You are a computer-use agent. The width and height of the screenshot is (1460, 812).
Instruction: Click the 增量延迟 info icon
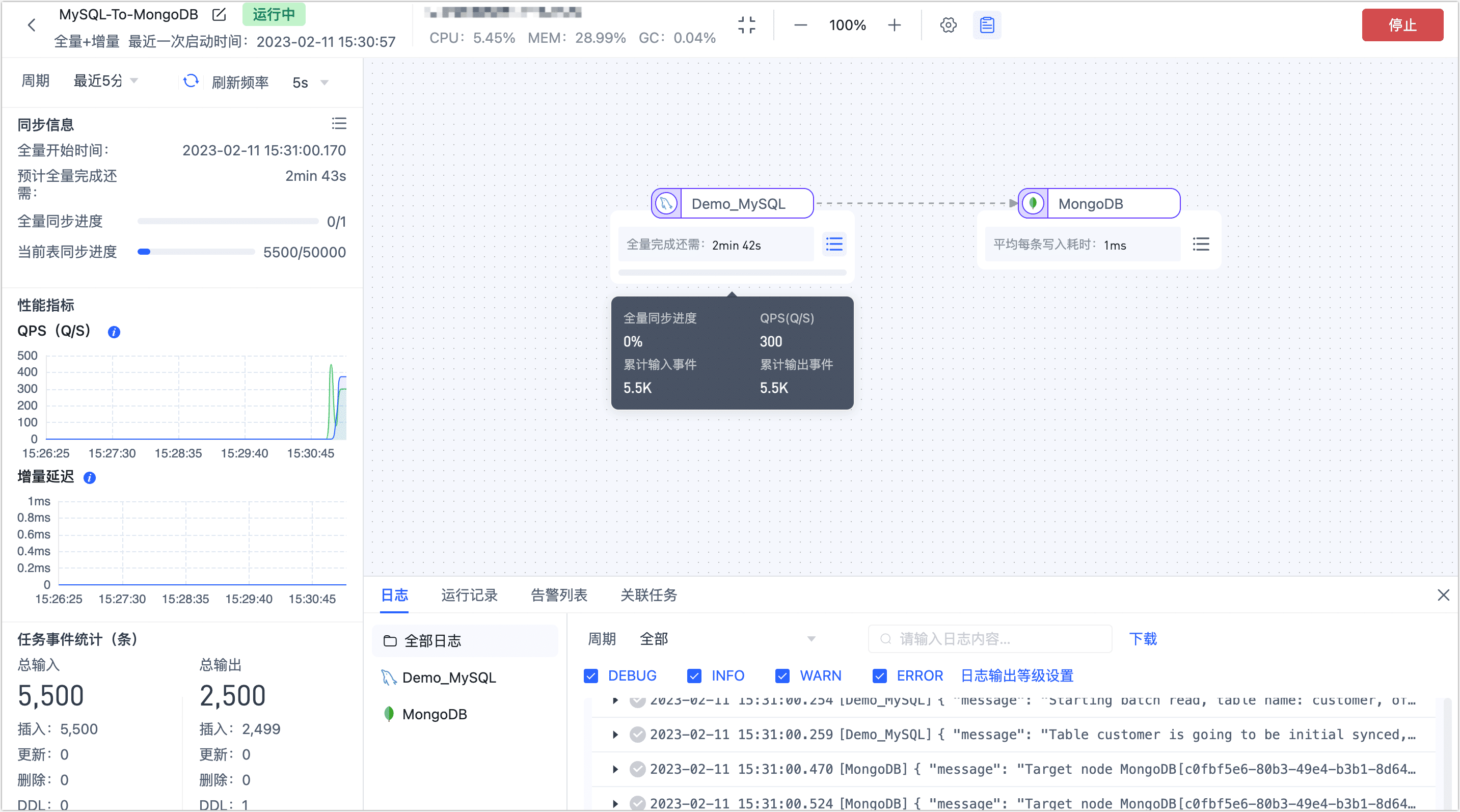[90, 478]
